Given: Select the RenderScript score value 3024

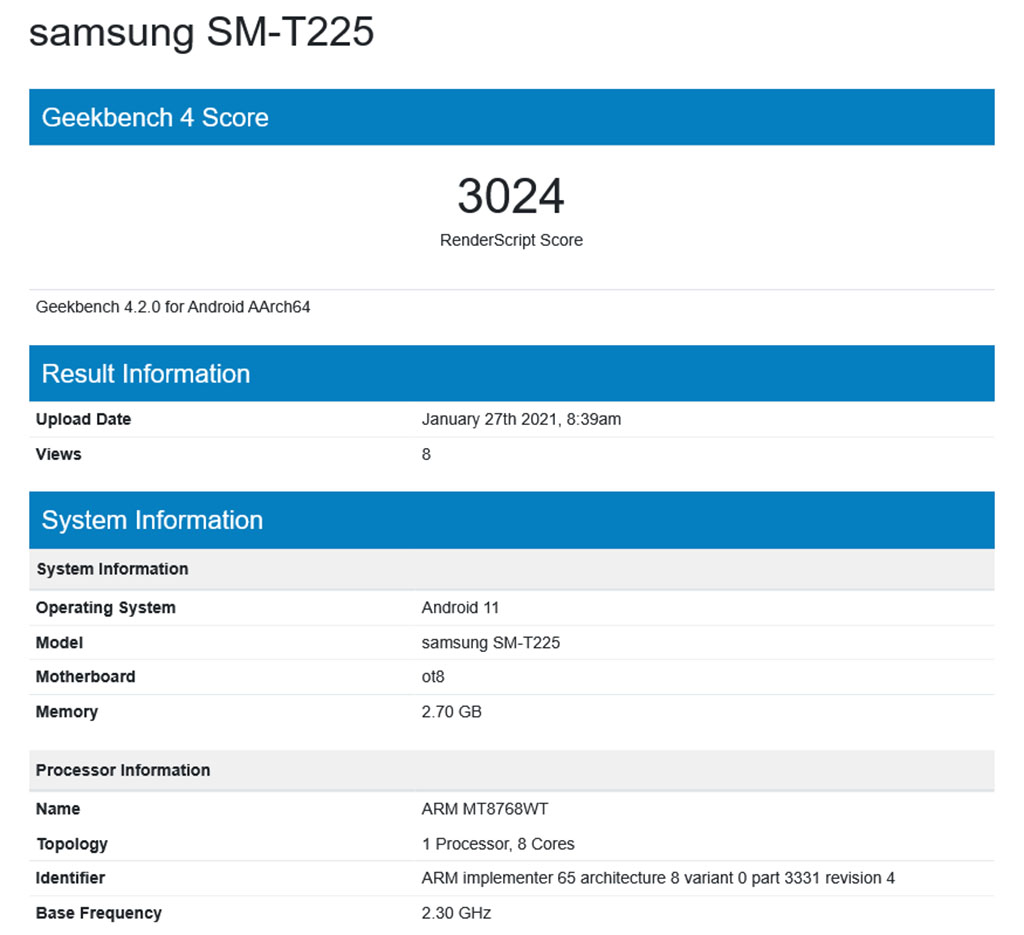Looking at the screenshot, I should [x=511, y=196].
